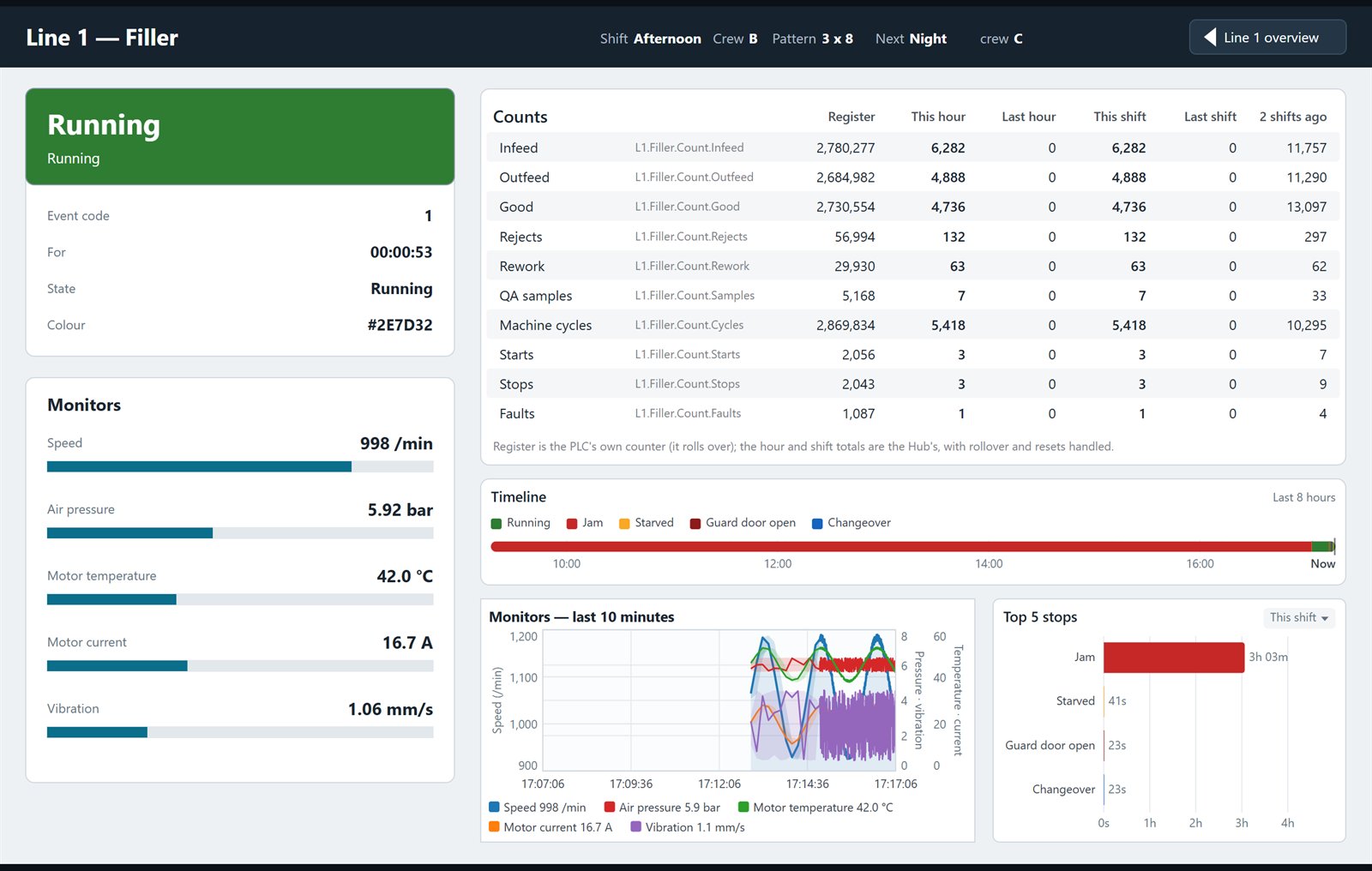Toggle the Motor current series in the legend
Screen dimensions: 1372x871
click(x=551, y=827)
